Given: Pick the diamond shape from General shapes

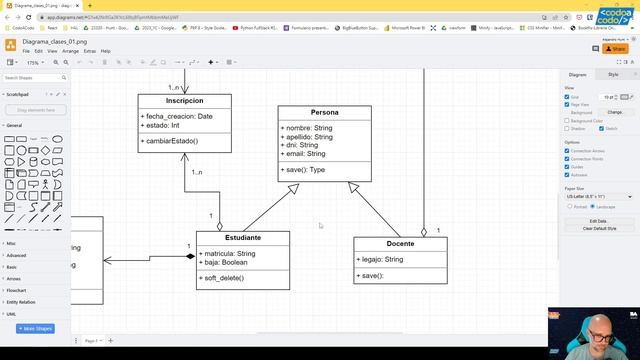Looking at the screenshot, I should pyautogui.click(x=45, y=150).
